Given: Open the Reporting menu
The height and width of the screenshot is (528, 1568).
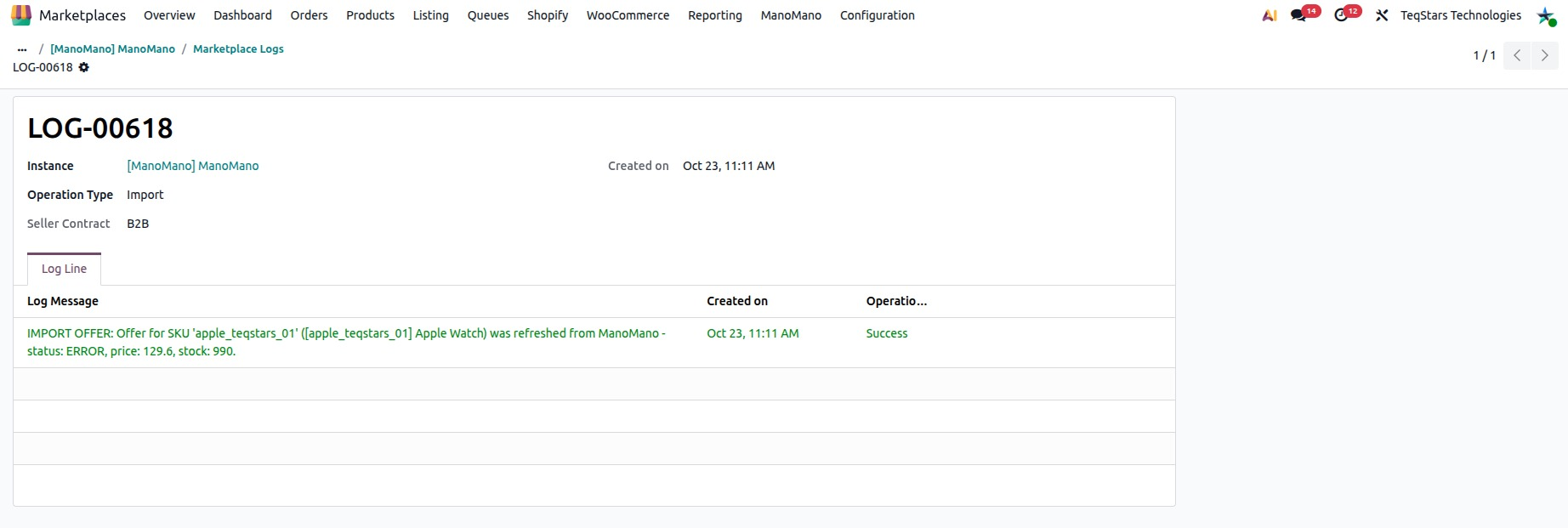Looking at the screenshot, I should (715, 15).
